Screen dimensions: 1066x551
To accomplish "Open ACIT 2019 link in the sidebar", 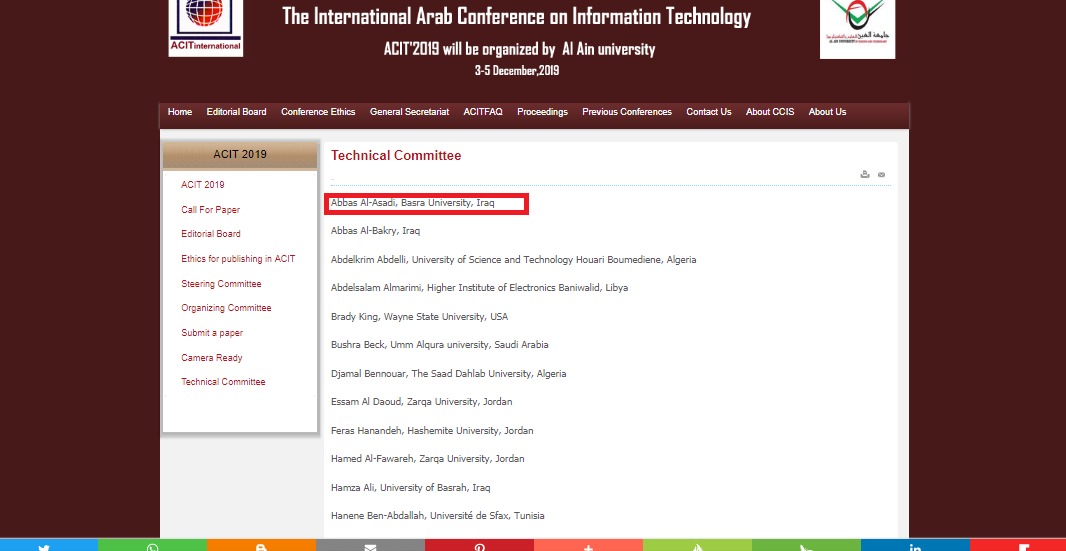I will 203,185.
